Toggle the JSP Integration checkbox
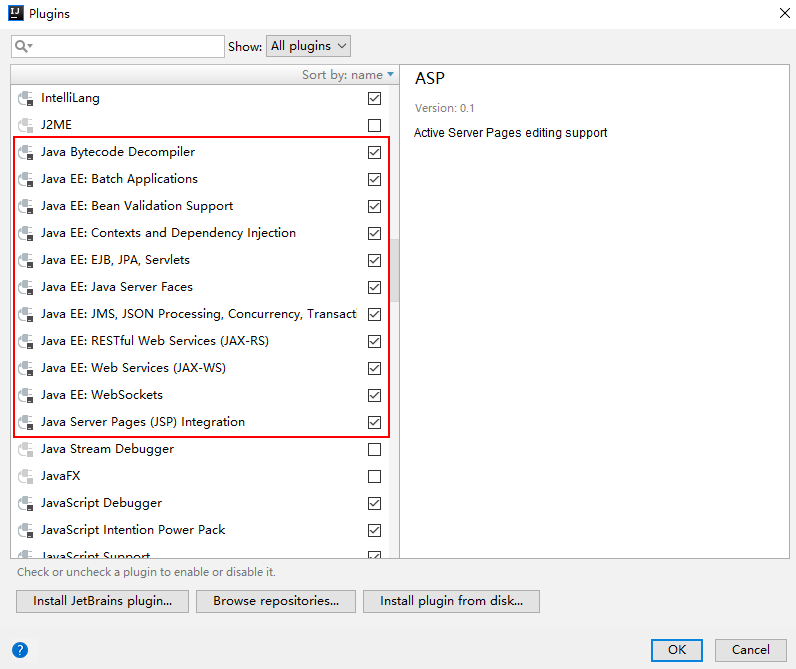The width and height of the screenshot is (796, 669). (374, 422)
